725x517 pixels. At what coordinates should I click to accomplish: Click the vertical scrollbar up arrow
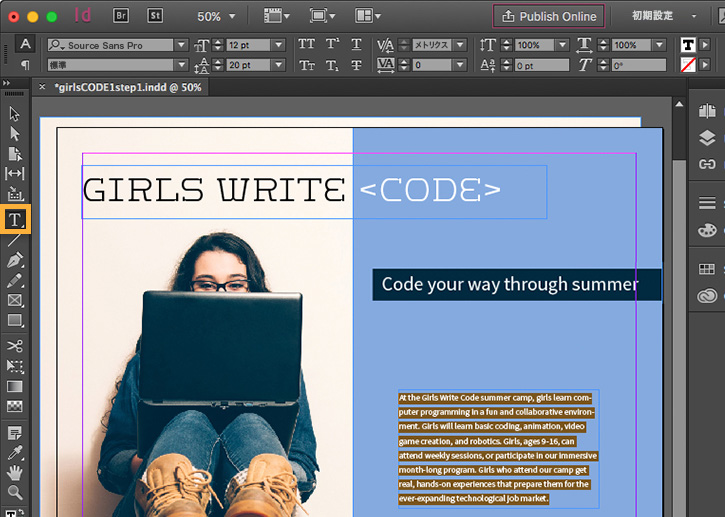pos(679,105)
